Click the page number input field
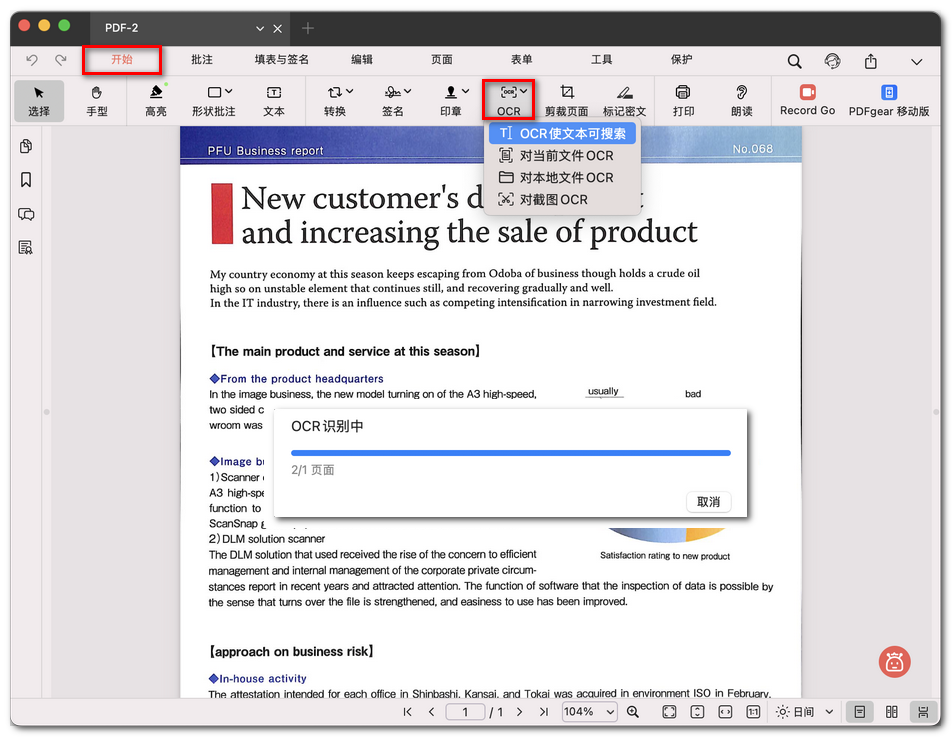Image resolution: width=952 pixels, height=737 pixels. [x=465, y=712]
